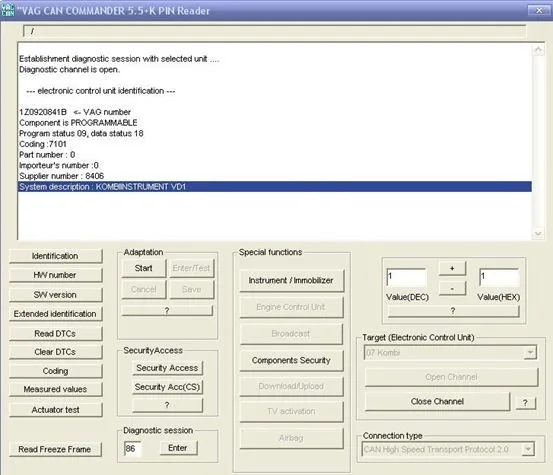The width and height of the screenshot is (553, 475).
Task: Click the Read DTCs button
Action: click(x=55, y=333)
